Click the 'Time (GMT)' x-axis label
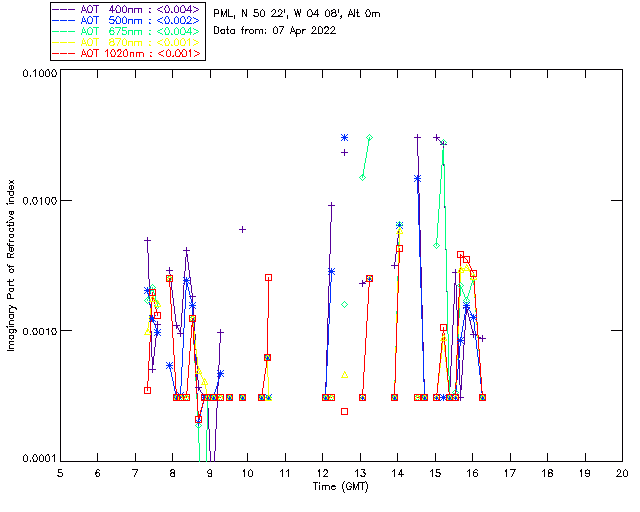Image resolution: width=640 pixels, height=512 pixels. pyautogui.click(x=340, y=486)
